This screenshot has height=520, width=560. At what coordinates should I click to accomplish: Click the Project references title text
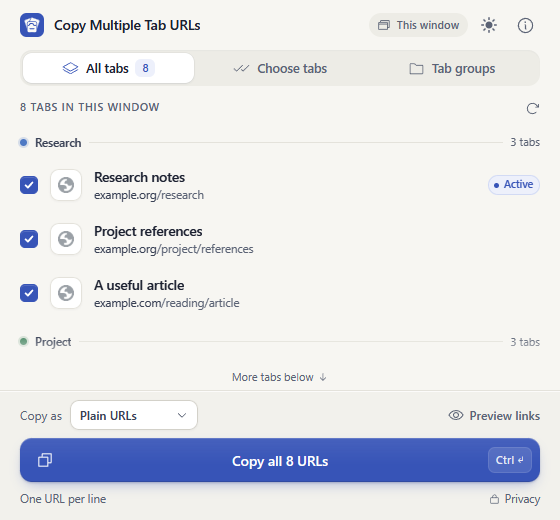pyautogui.click(x=148, y=231)
